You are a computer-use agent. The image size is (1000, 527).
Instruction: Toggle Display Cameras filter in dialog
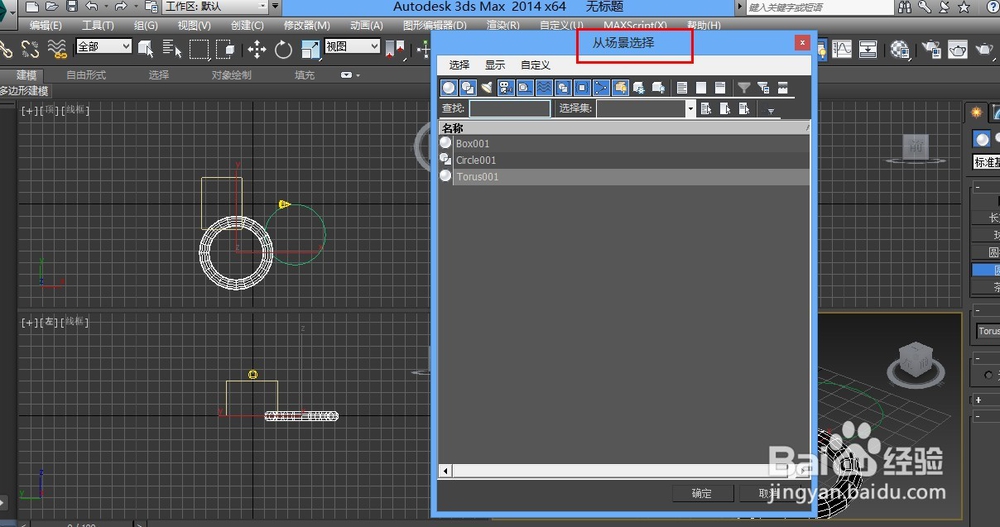coord(506,87)
